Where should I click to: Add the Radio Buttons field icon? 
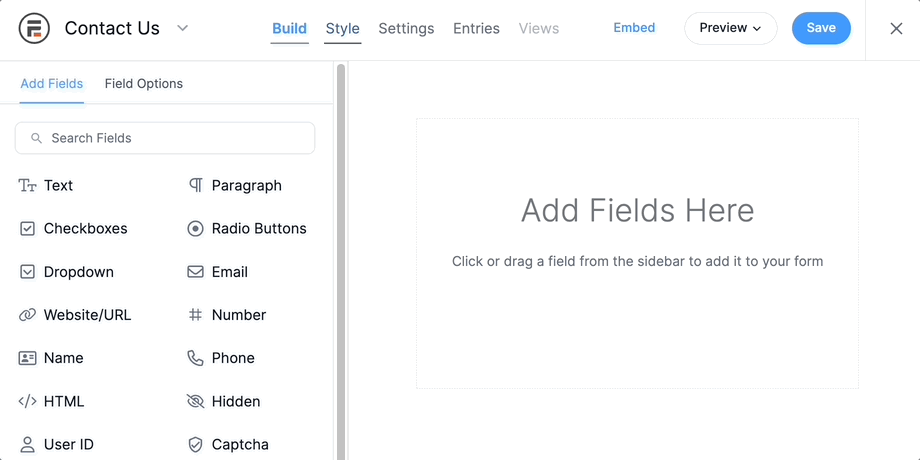coord(195,229)
